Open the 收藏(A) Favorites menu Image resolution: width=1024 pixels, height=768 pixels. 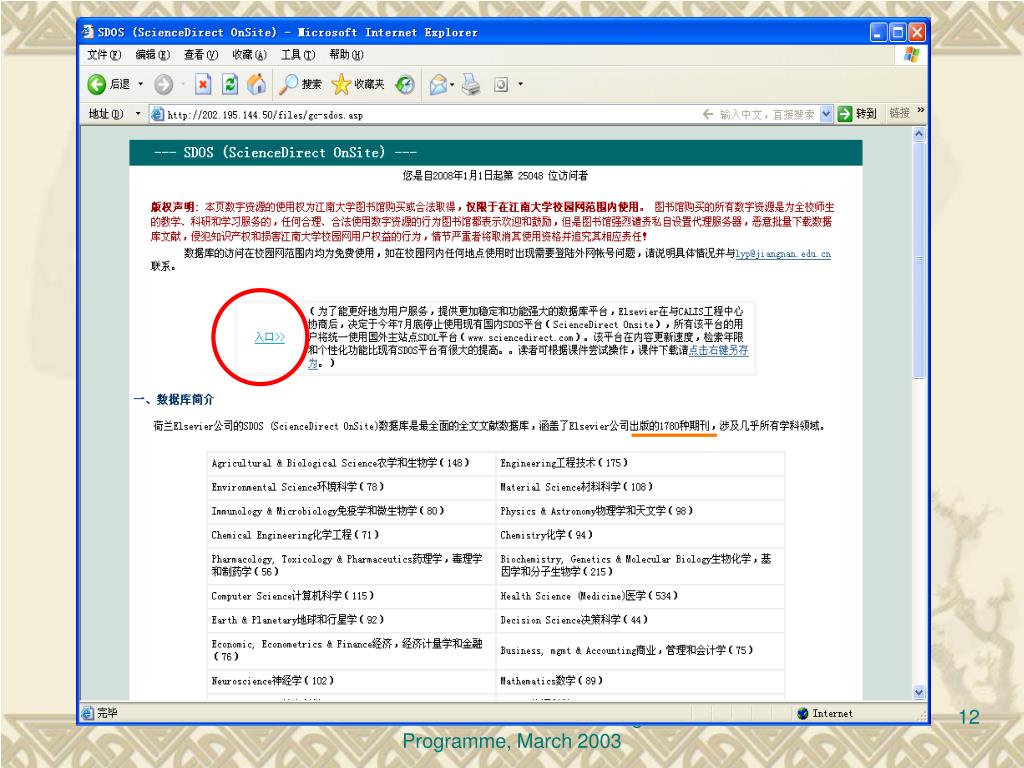[249, 55]
